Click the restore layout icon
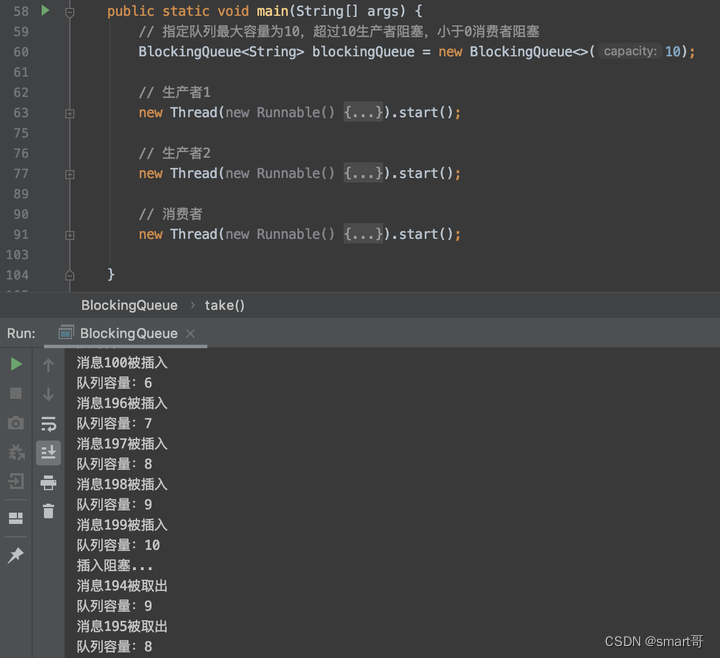The image size is (720, 658). tap(16, 518)
